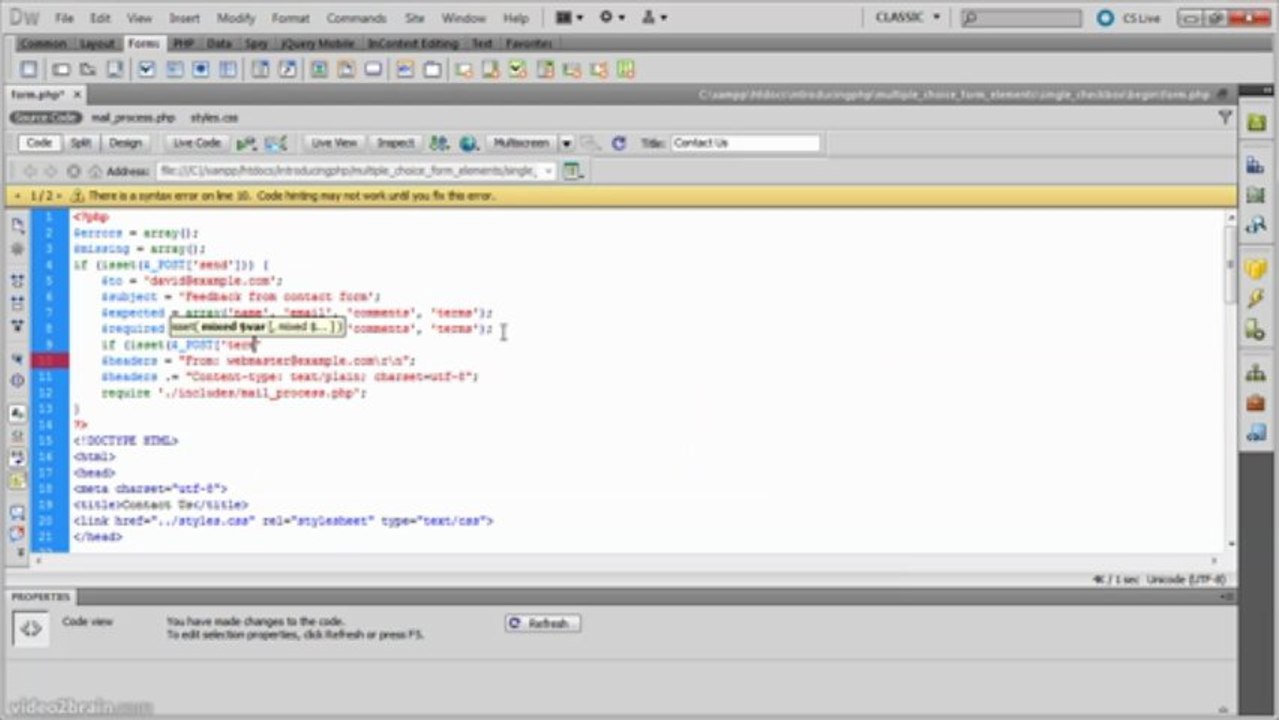Screen dimensions: 1279x720
Task: Toggle Inspect mode
Action: 395,143
